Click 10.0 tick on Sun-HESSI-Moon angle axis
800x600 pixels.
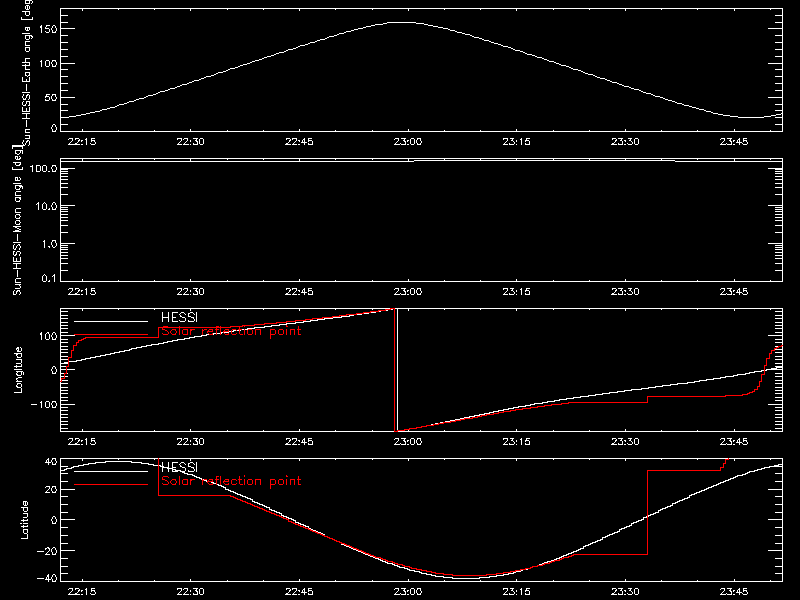click(x=46, y=206)
